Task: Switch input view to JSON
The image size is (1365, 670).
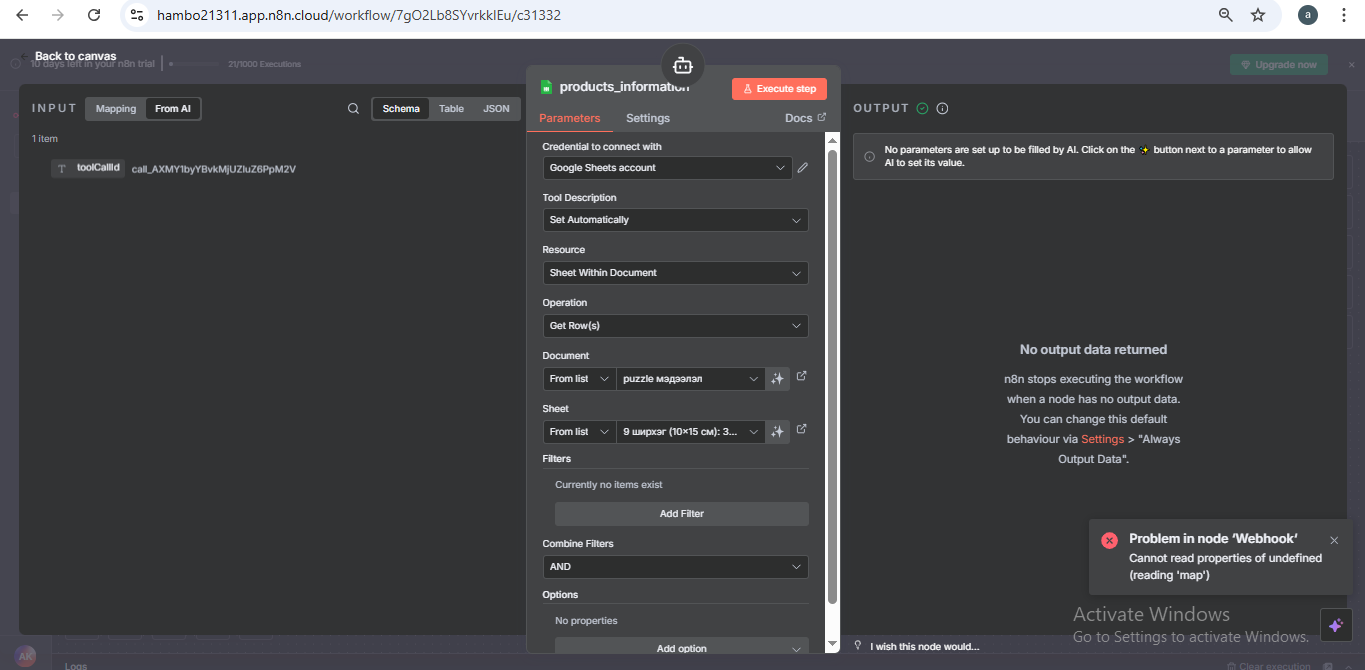Action: tap(496, 109)
